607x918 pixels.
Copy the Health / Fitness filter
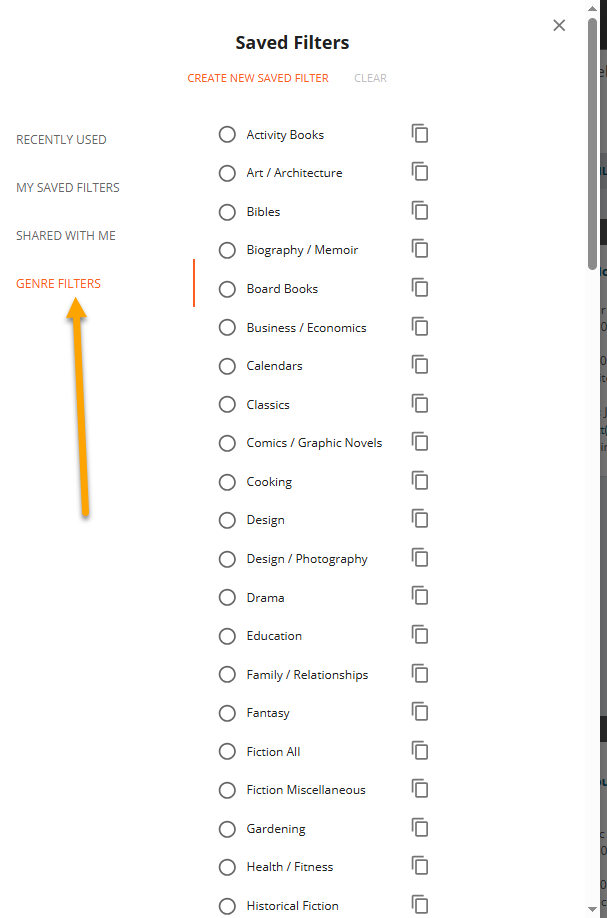coord(420,866)
